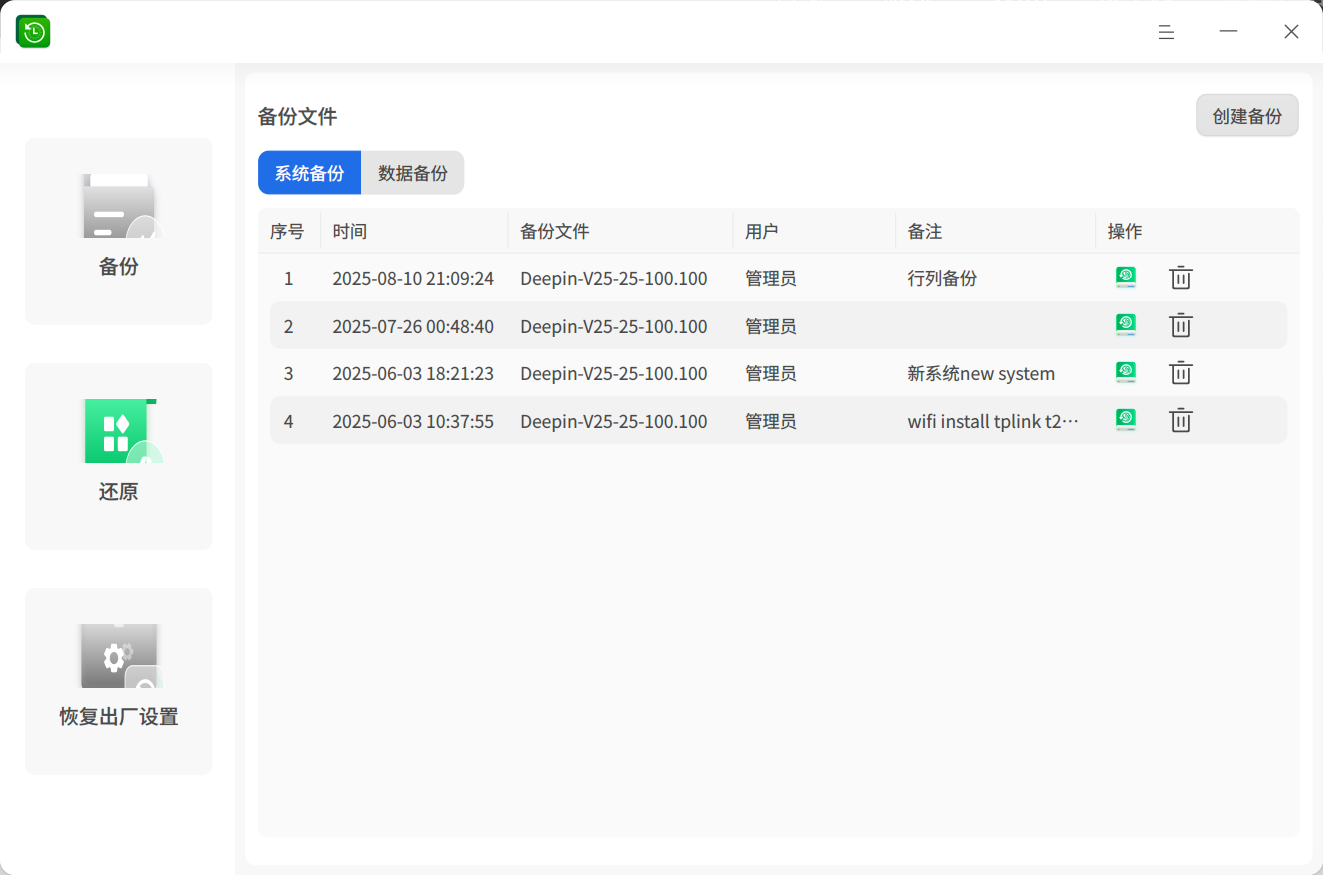The height and width of the screenshot is (875, 1323).
Task: Switch to the 数据备份 tab
Action: tap(413, 173)
